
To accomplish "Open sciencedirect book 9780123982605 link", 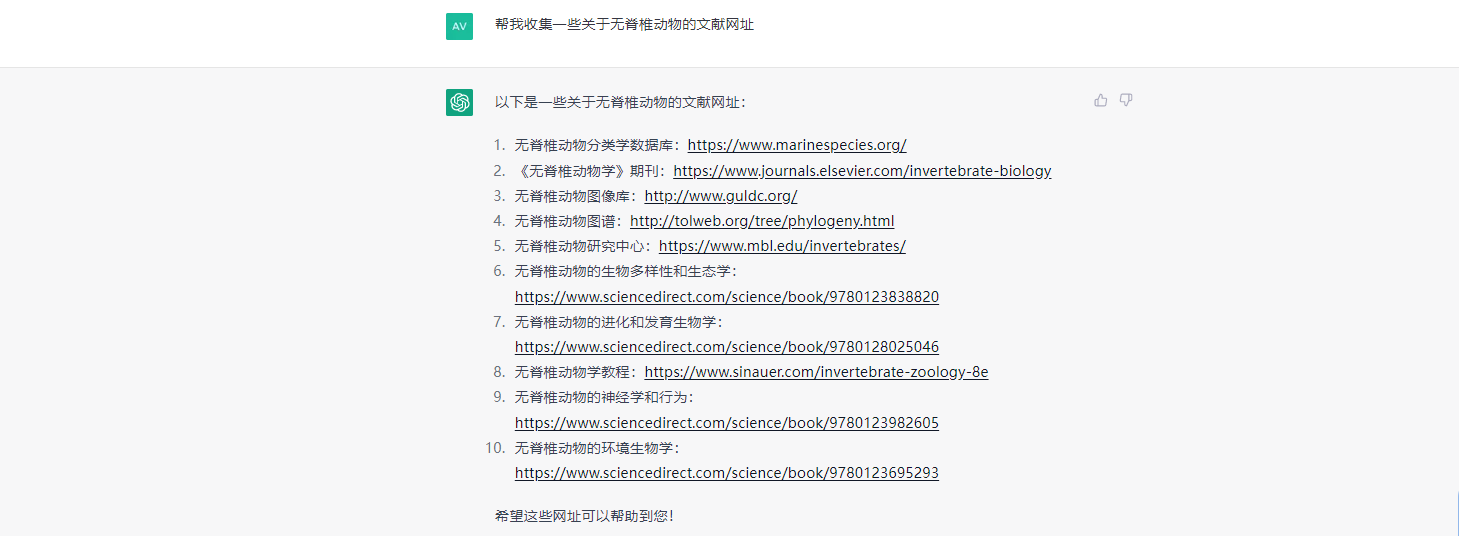I will coord(727,423).
